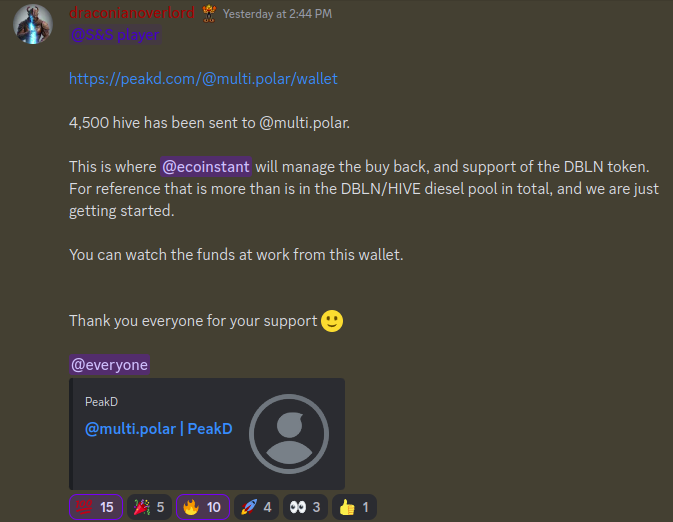This screenshot has height=522, width=673.
Task: Toggle the 100 emoji reaction
Action: coord(96,507)
